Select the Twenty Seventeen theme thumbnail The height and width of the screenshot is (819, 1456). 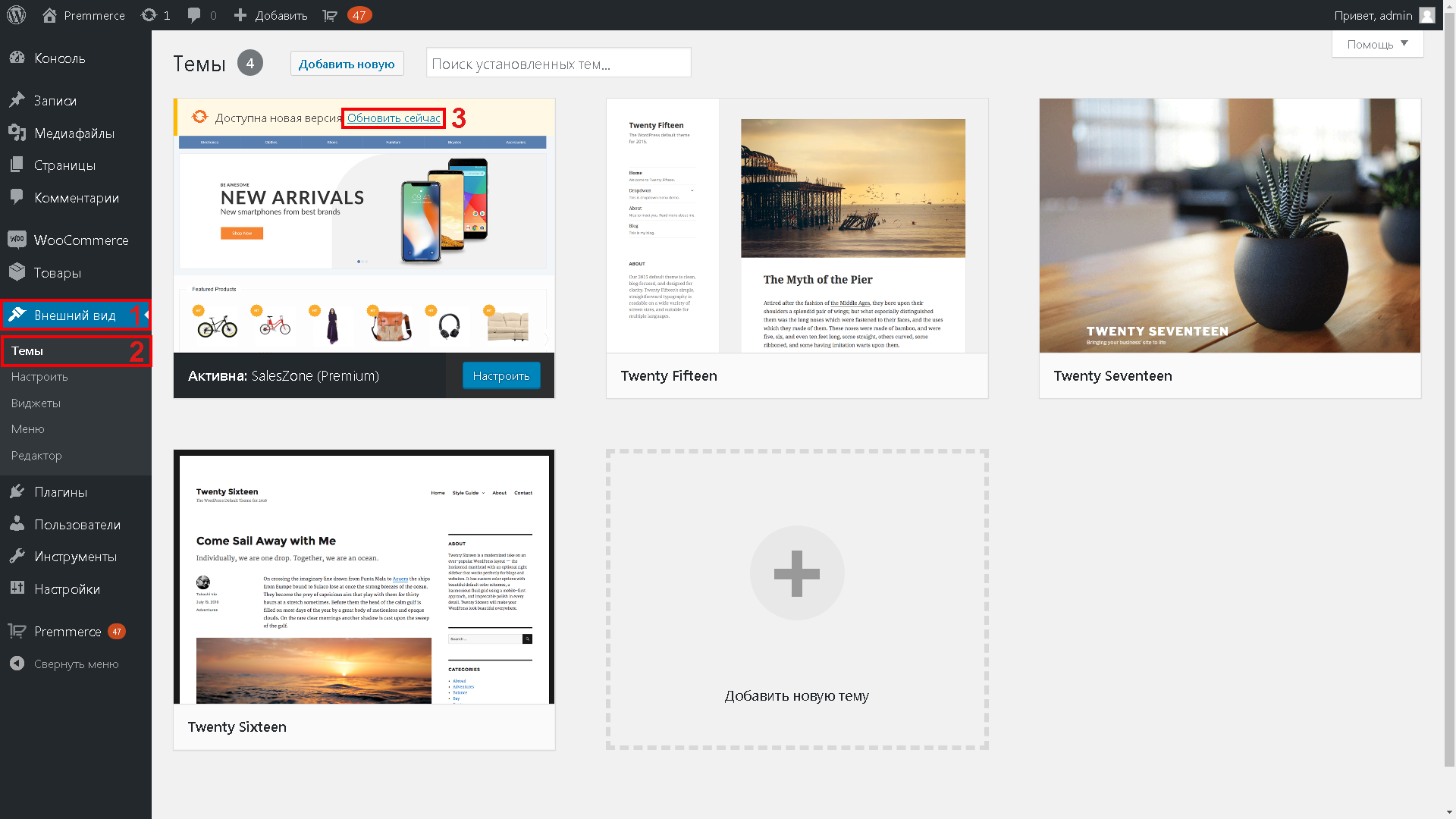tap(1229, 225)
